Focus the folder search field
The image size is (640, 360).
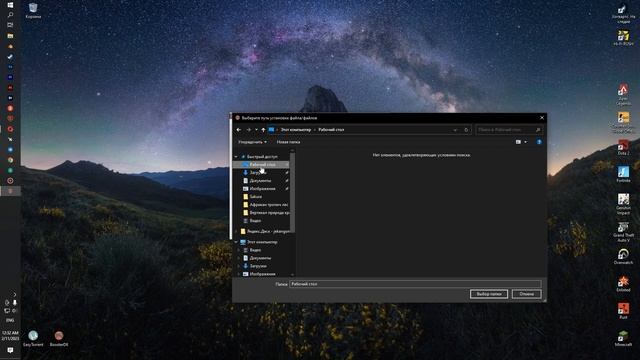point(509,130)
